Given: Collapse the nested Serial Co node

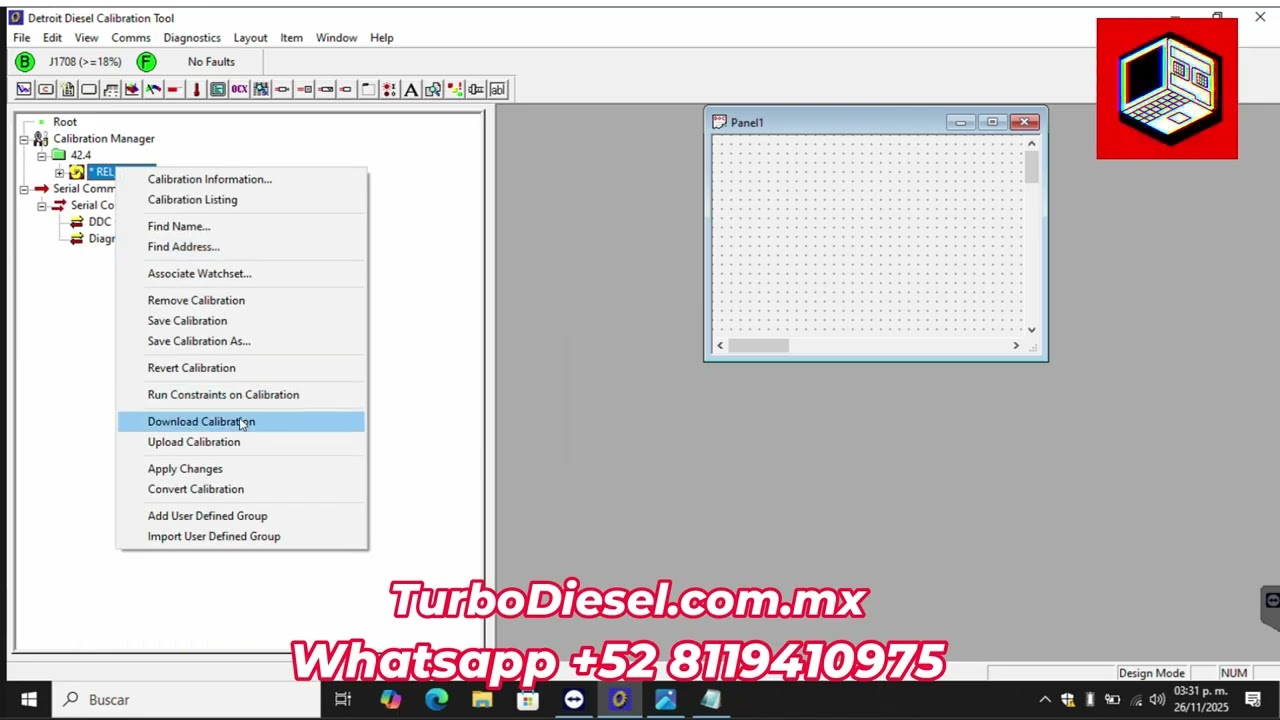Looking at the screenshot, I should [x=42, y=206].
